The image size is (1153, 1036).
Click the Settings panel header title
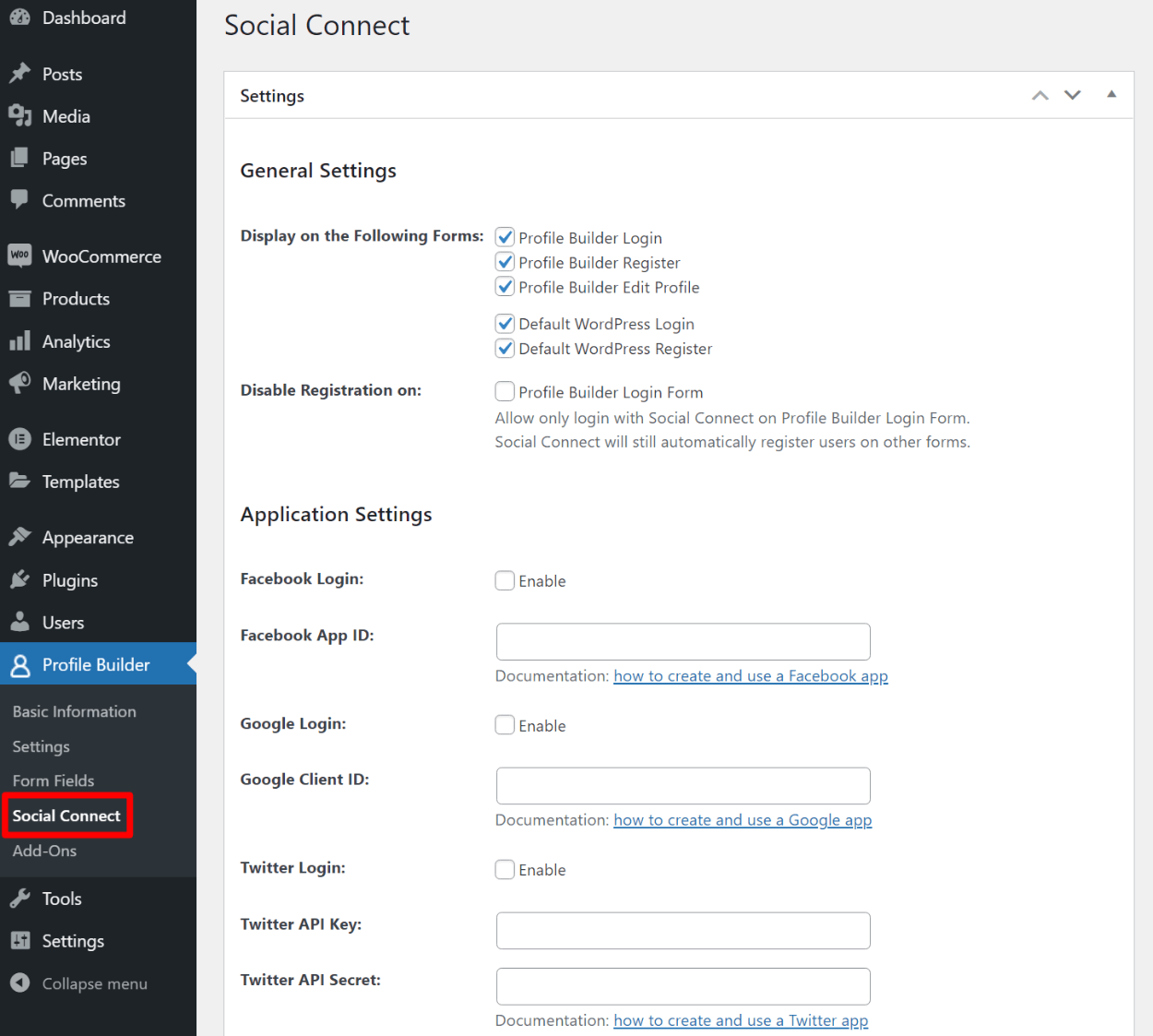[272, 96]
